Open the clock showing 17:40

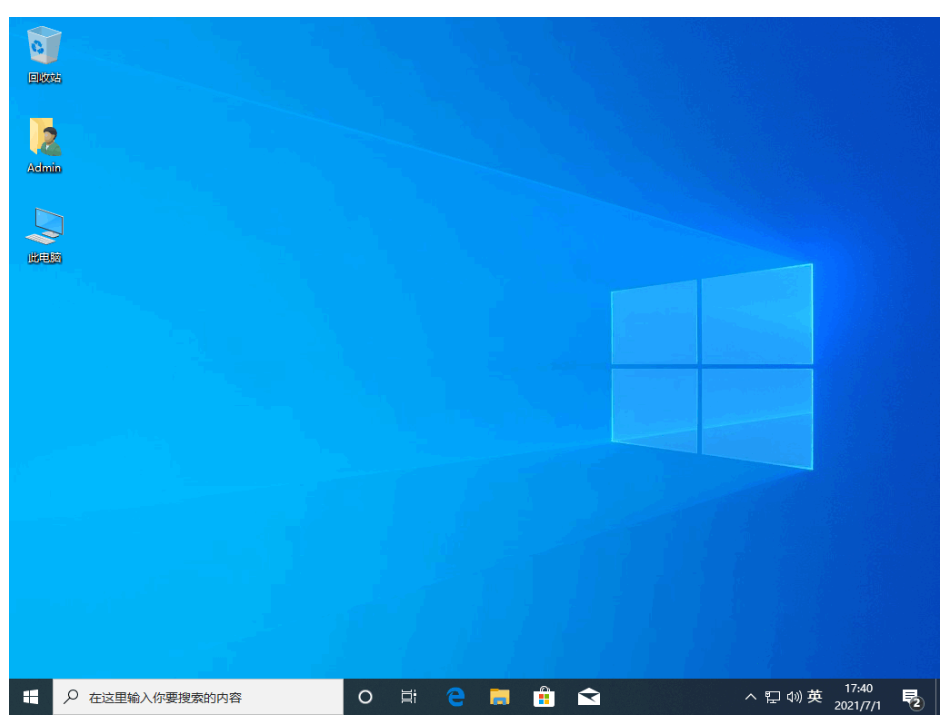pyautogui.click(x=858, y=689)
